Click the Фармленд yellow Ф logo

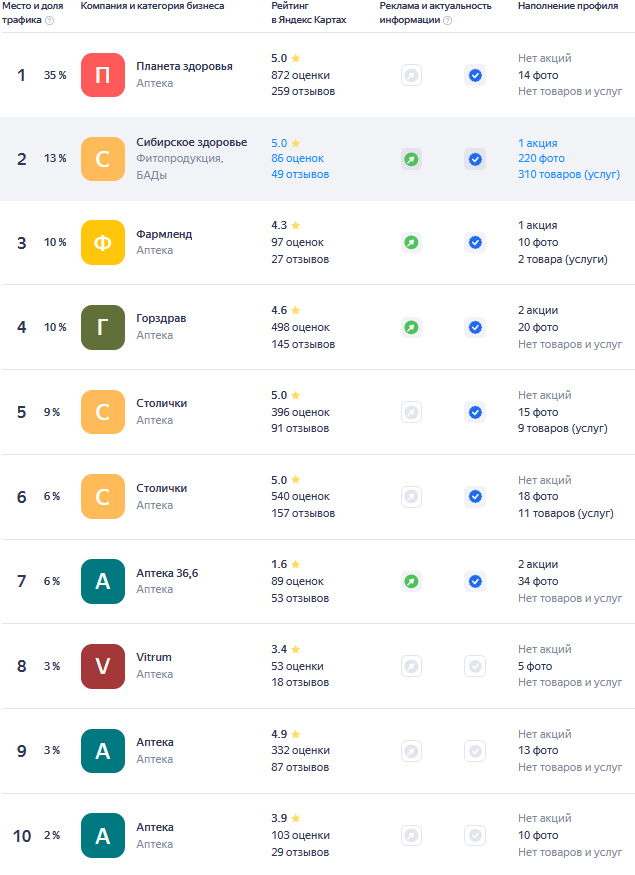click(x=103, y=242)
